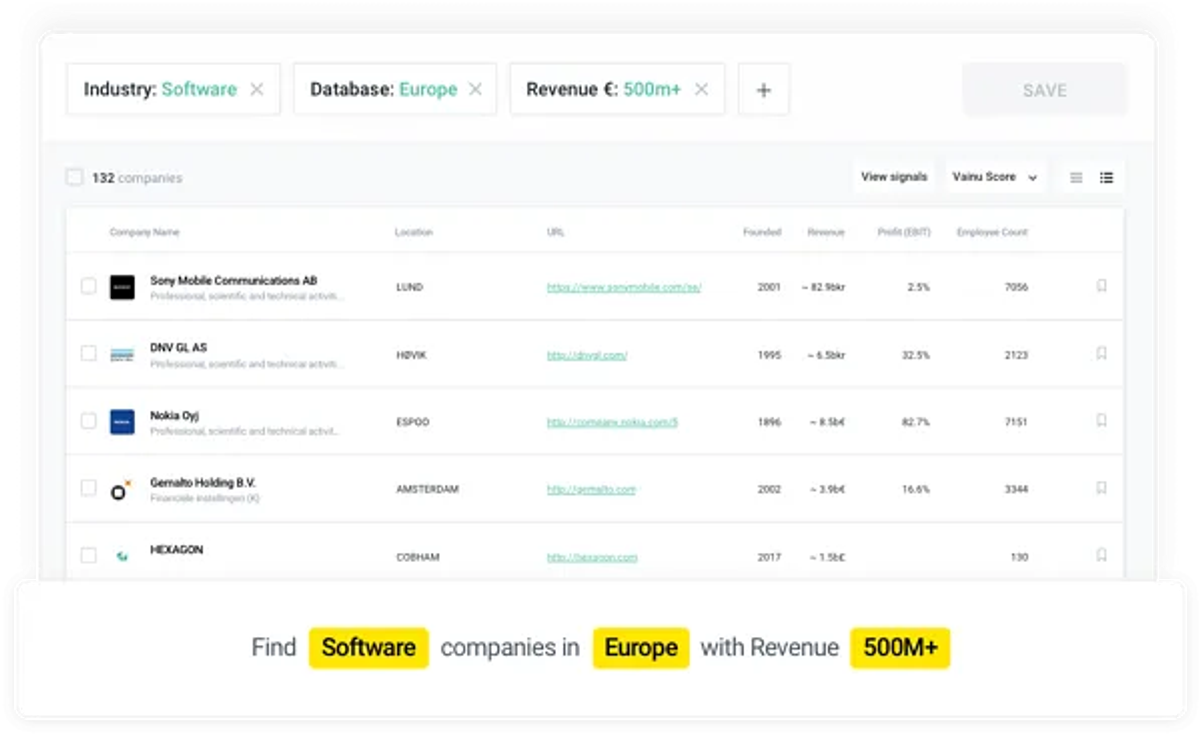Viewport: 1200px width, 735px height.
Task: Switch to compact list view icon
Action: click(1076, 178)
